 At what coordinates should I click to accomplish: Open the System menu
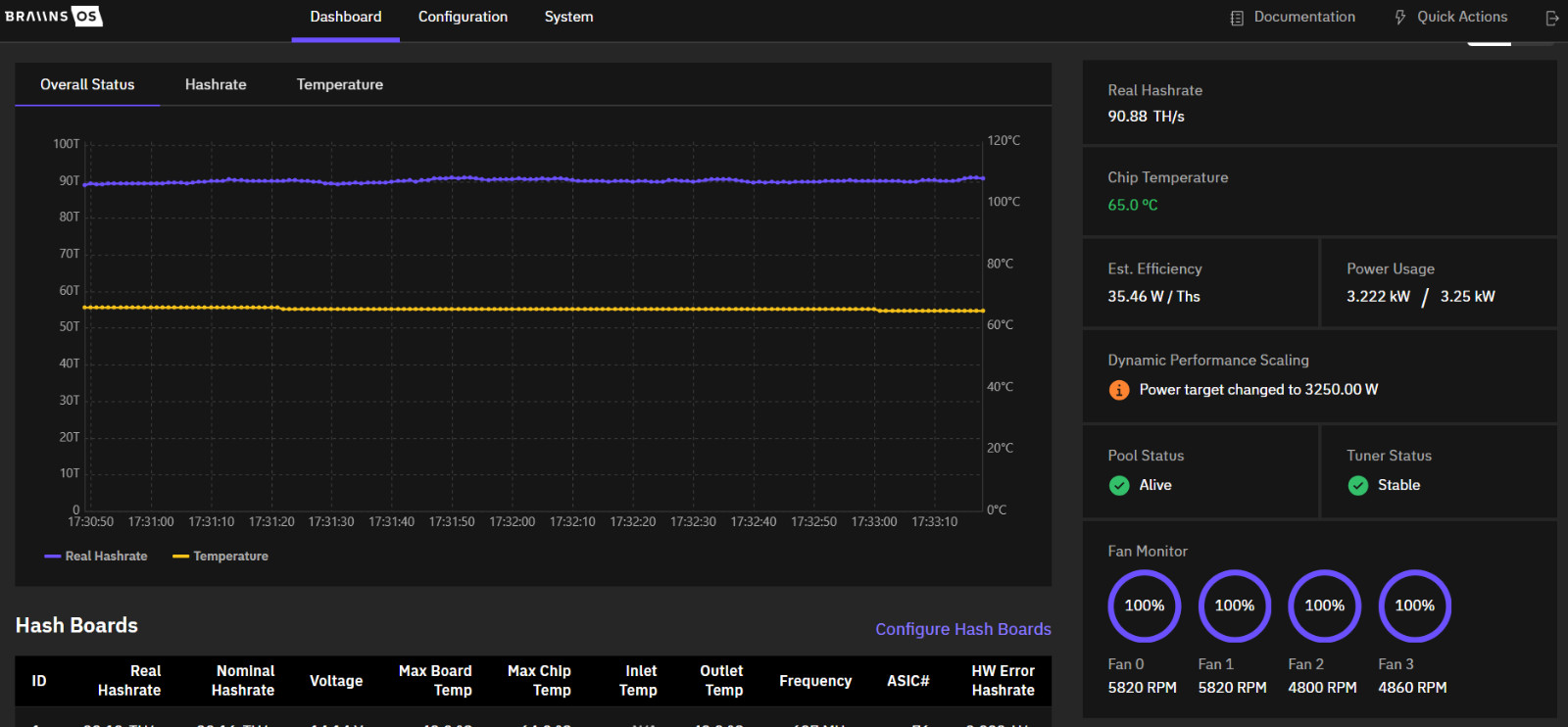coord(569,18)
